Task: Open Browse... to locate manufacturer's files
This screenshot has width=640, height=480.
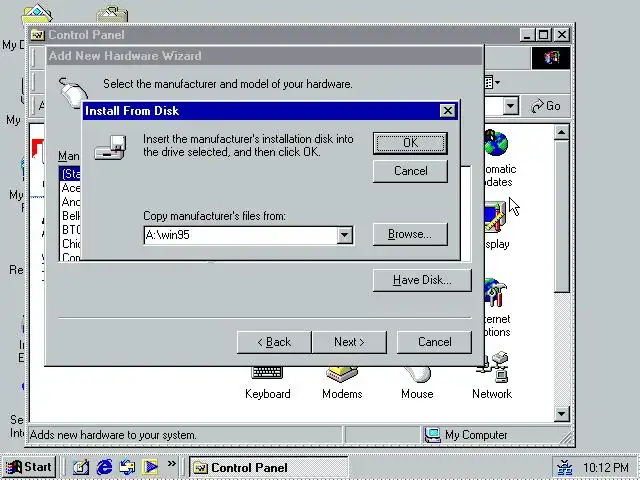Action: point(410,234)
